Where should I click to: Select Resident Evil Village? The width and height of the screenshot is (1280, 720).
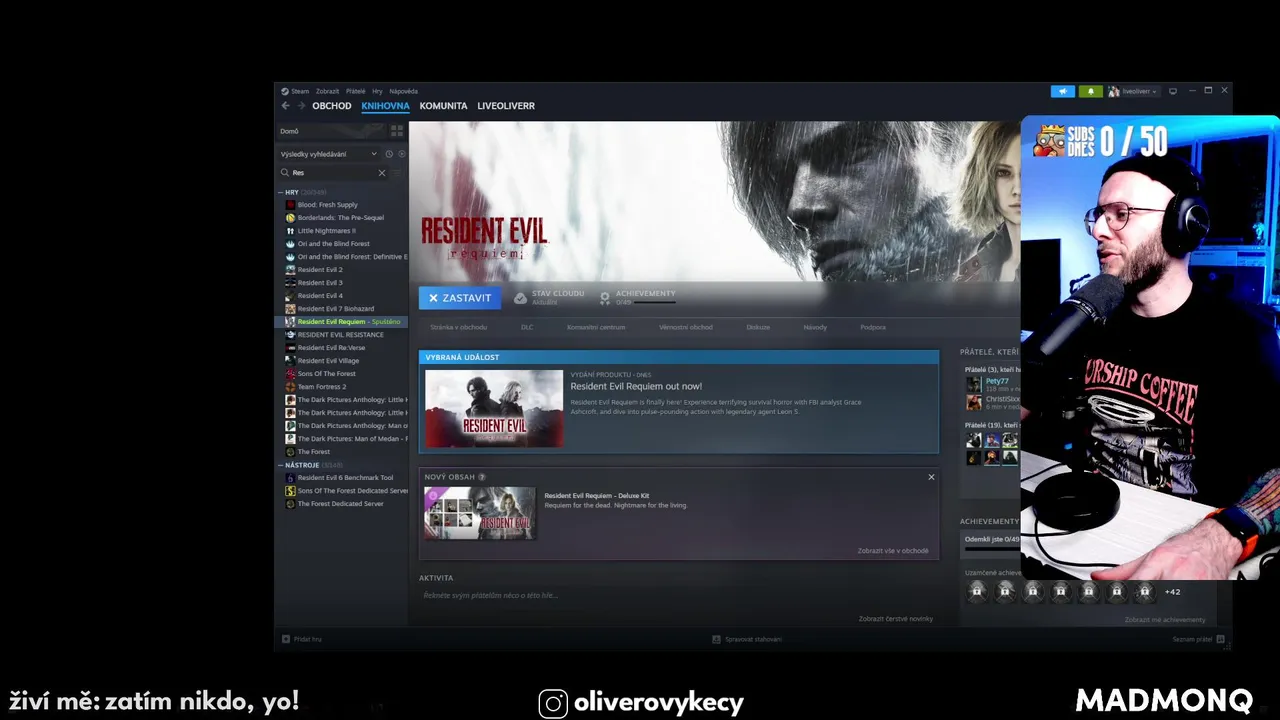coord(328,361)
